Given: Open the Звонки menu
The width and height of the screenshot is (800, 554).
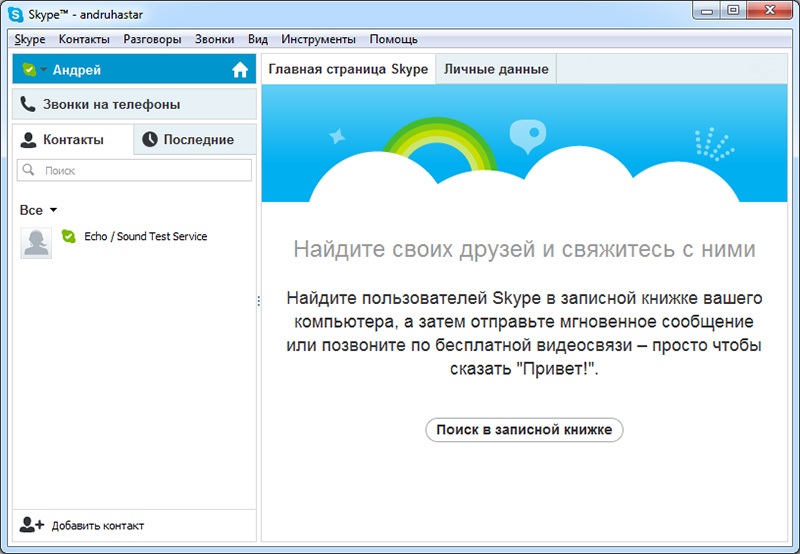Looking at the screenshot, I should tap(214, 39).
